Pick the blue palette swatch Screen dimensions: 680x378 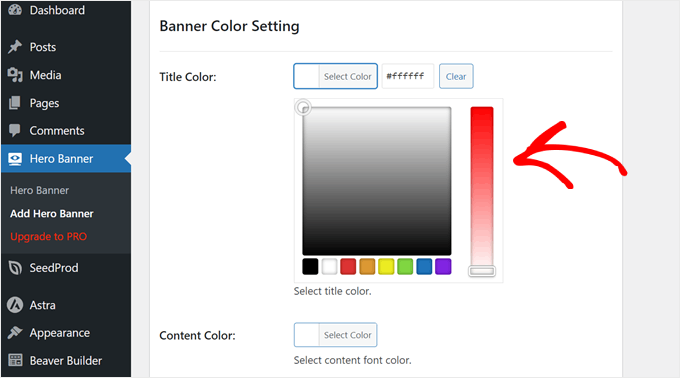click(424, 267)
